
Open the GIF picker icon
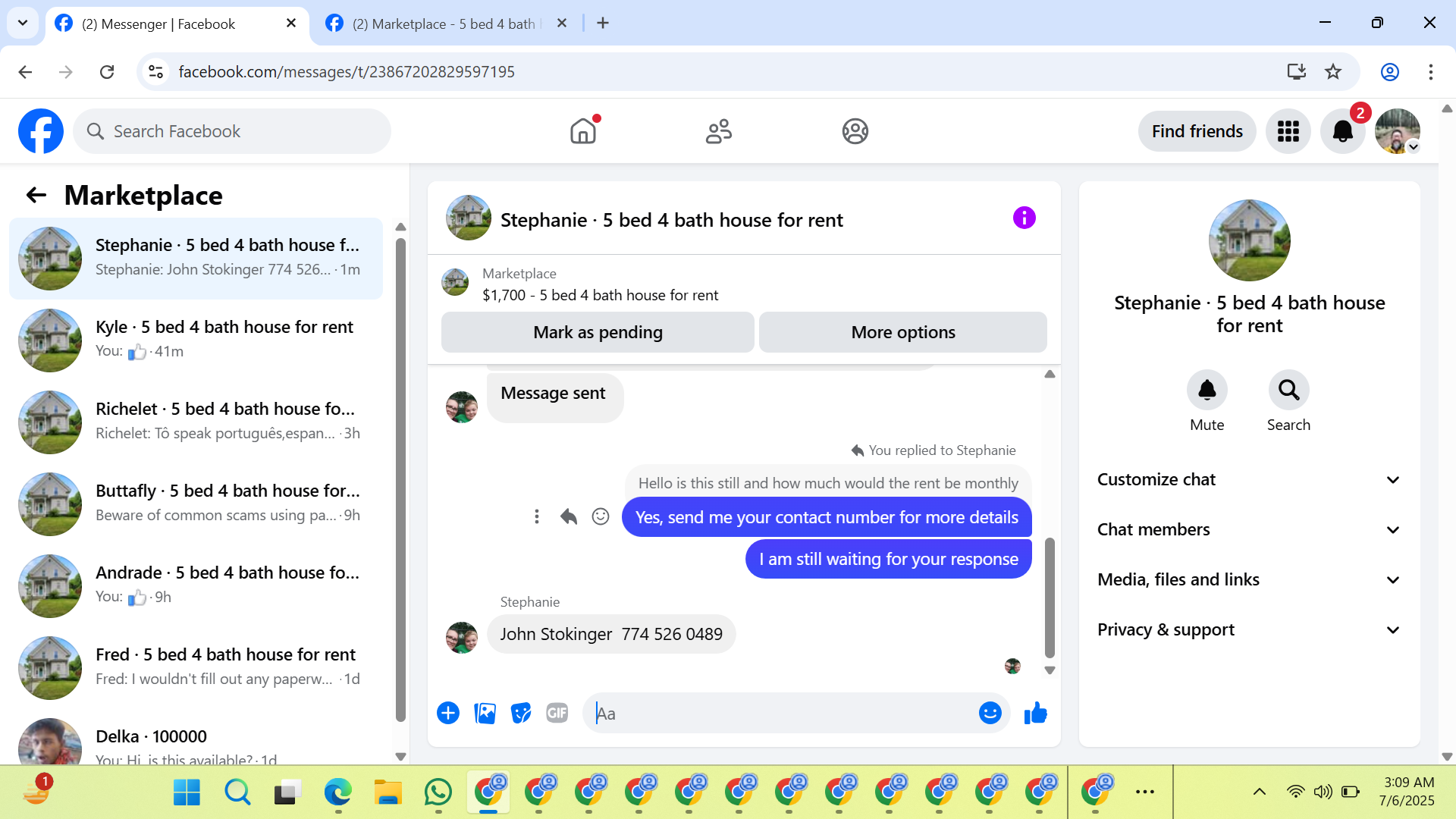pos(557,713)
